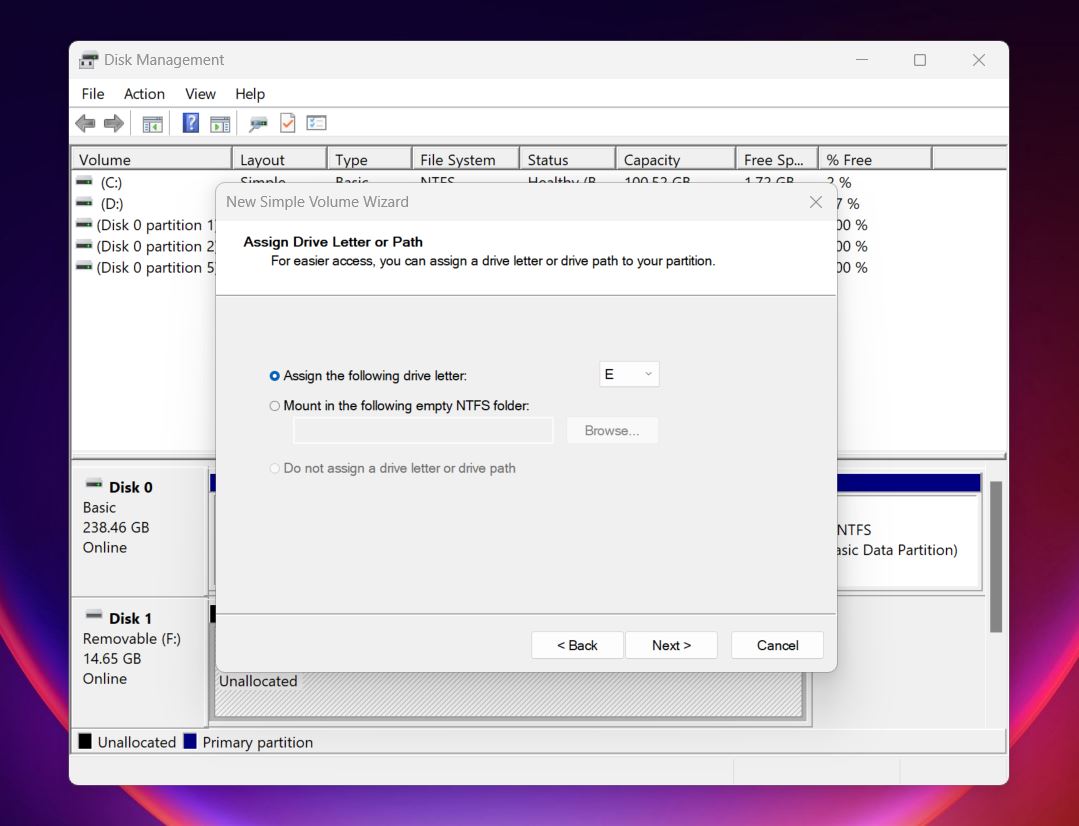Click the Removable (F:) text
Image resolution: width=1079 pixels, height=826 pixels.
tap(131, 639)
